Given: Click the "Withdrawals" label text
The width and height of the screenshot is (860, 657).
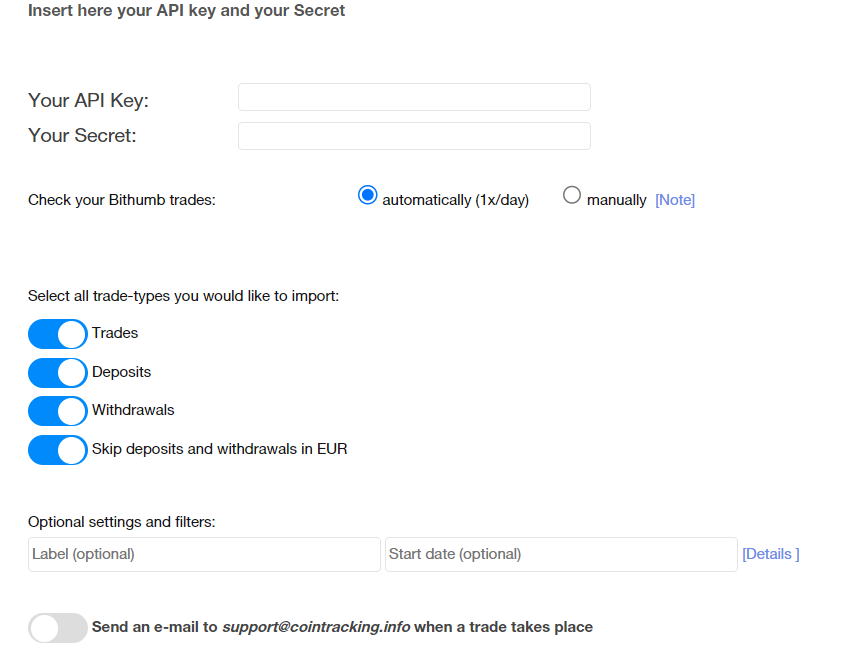Looking at the screenshot, I should (x=133, y=410).
